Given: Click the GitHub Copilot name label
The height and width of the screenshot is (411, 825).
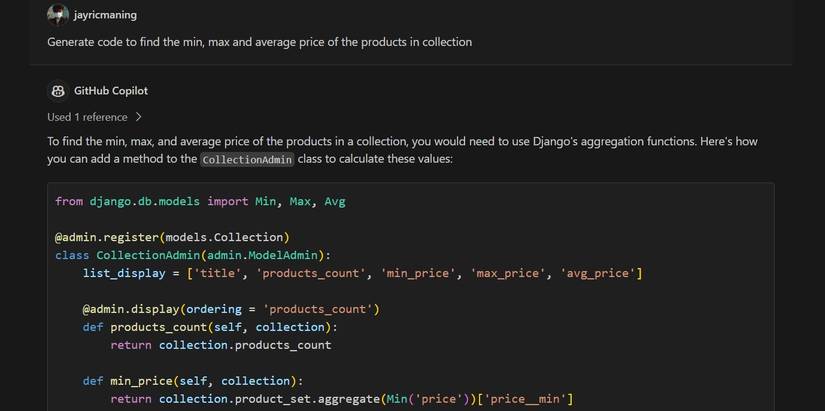Looking at the screenshot, I should [x=110, y=91].
